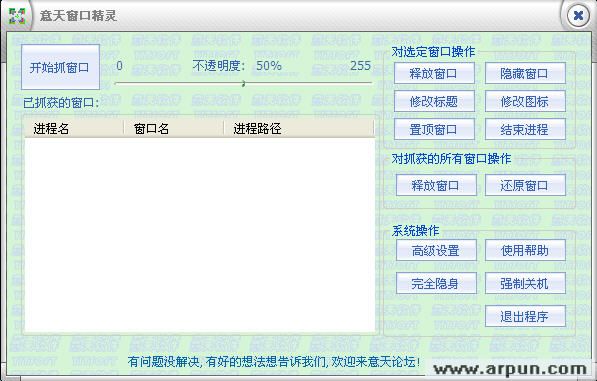Click 释放窗口 under 对抓获的所有窗口操作

coord(436,185)
